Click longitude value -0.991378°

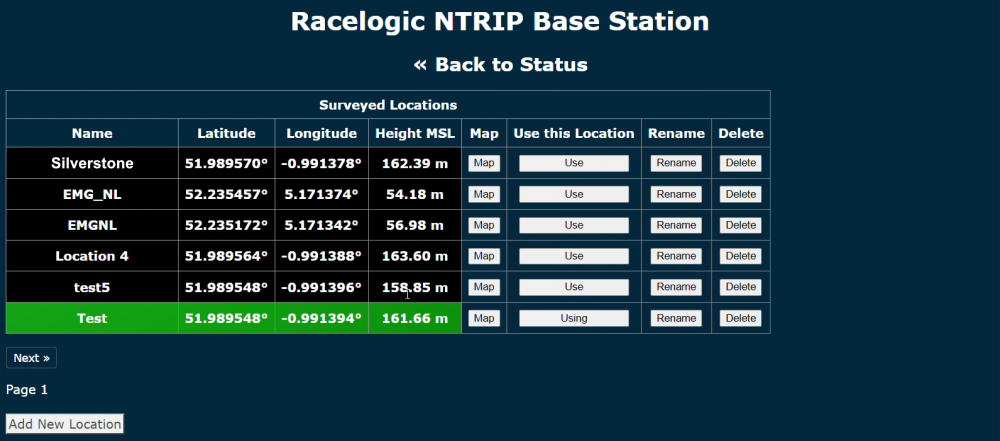pos(321,163)
